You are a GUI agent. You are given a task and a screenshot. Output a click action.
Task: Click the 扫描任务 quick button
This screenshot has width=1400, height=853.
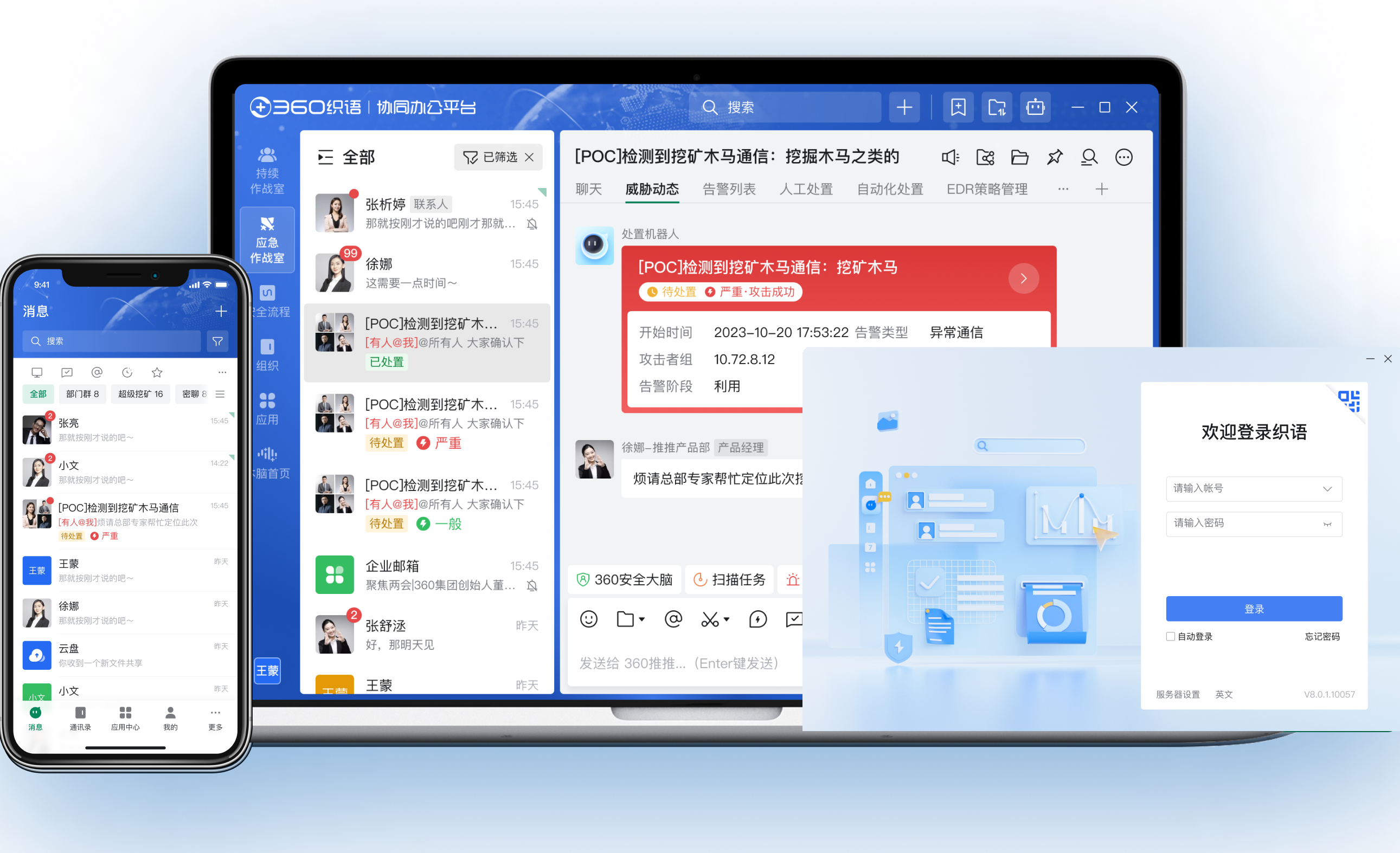click(x=729, y=579)
